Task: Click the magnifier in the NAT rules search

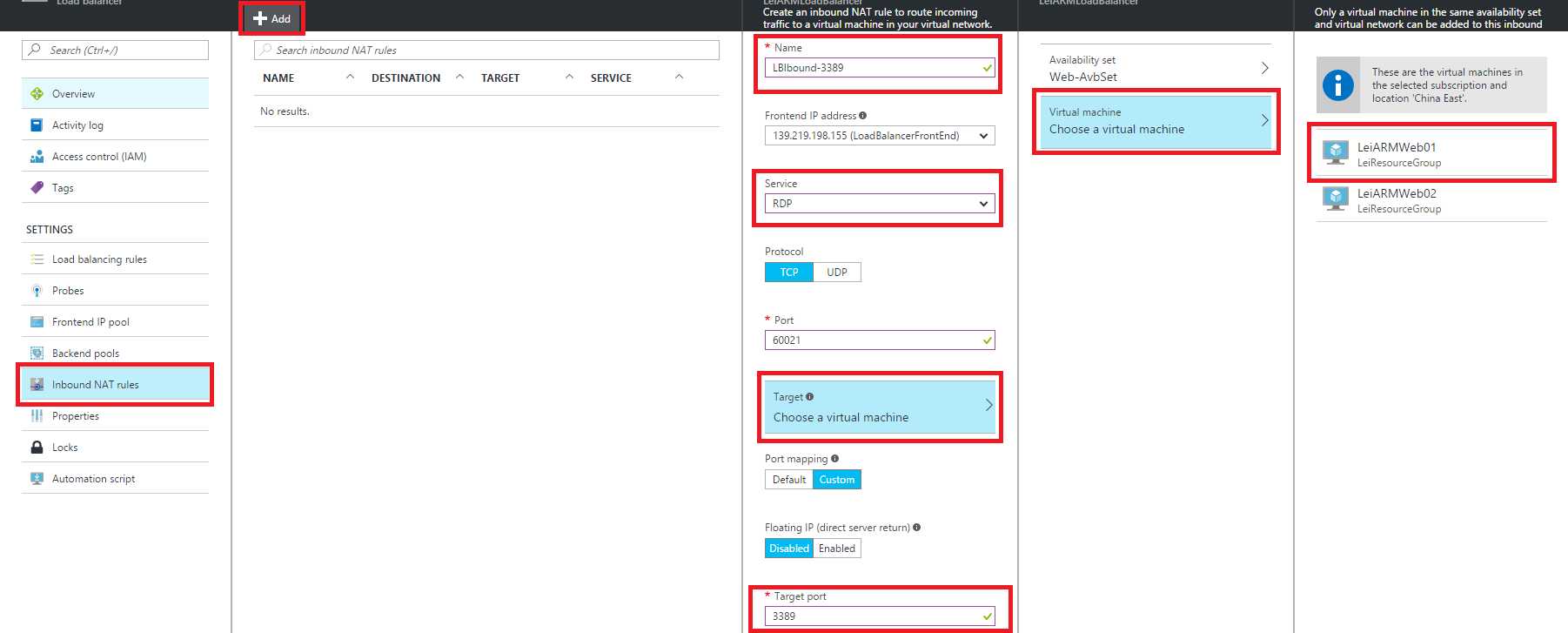Action: coord(266,50)
